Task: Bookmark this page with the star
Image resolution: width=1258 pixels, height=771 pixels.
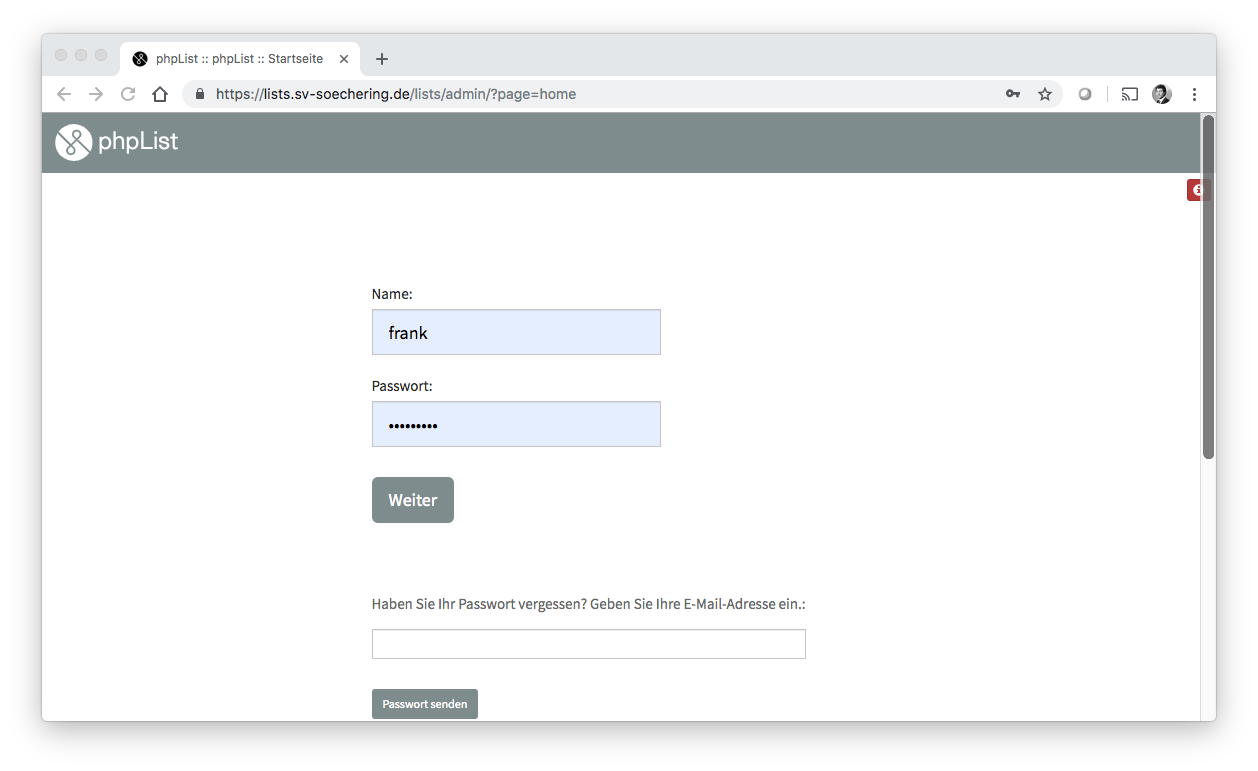Action: [1045, 94]
